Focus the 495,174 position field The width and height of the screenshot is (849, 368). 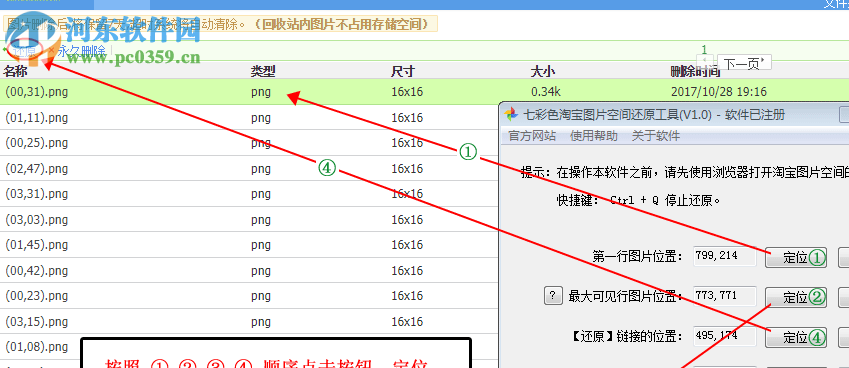(724, 336)
